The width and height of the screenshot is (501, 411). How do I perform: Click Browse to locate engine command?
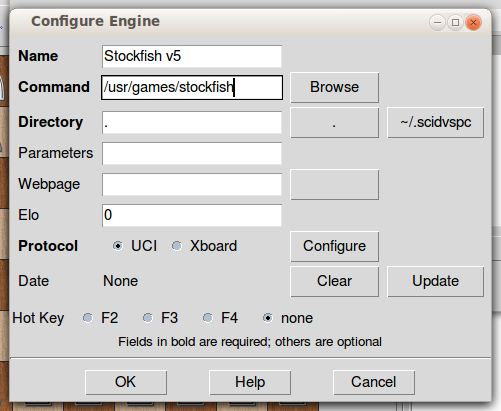coord(334,87)
